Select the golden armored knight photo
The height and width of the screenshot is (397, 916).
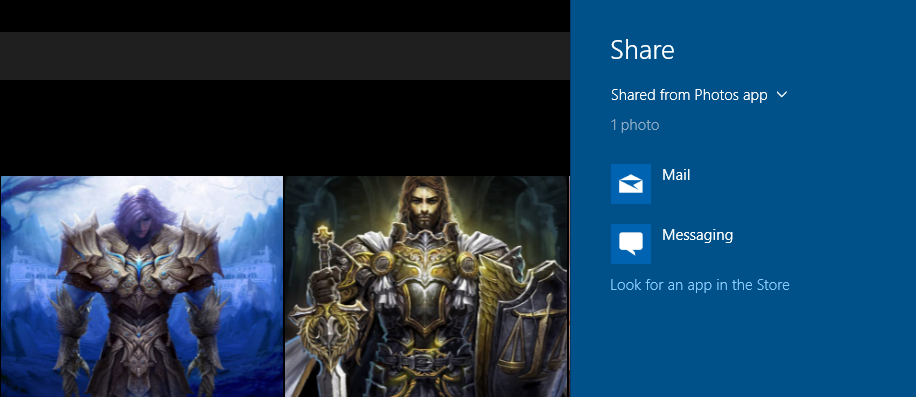point(426,287)
